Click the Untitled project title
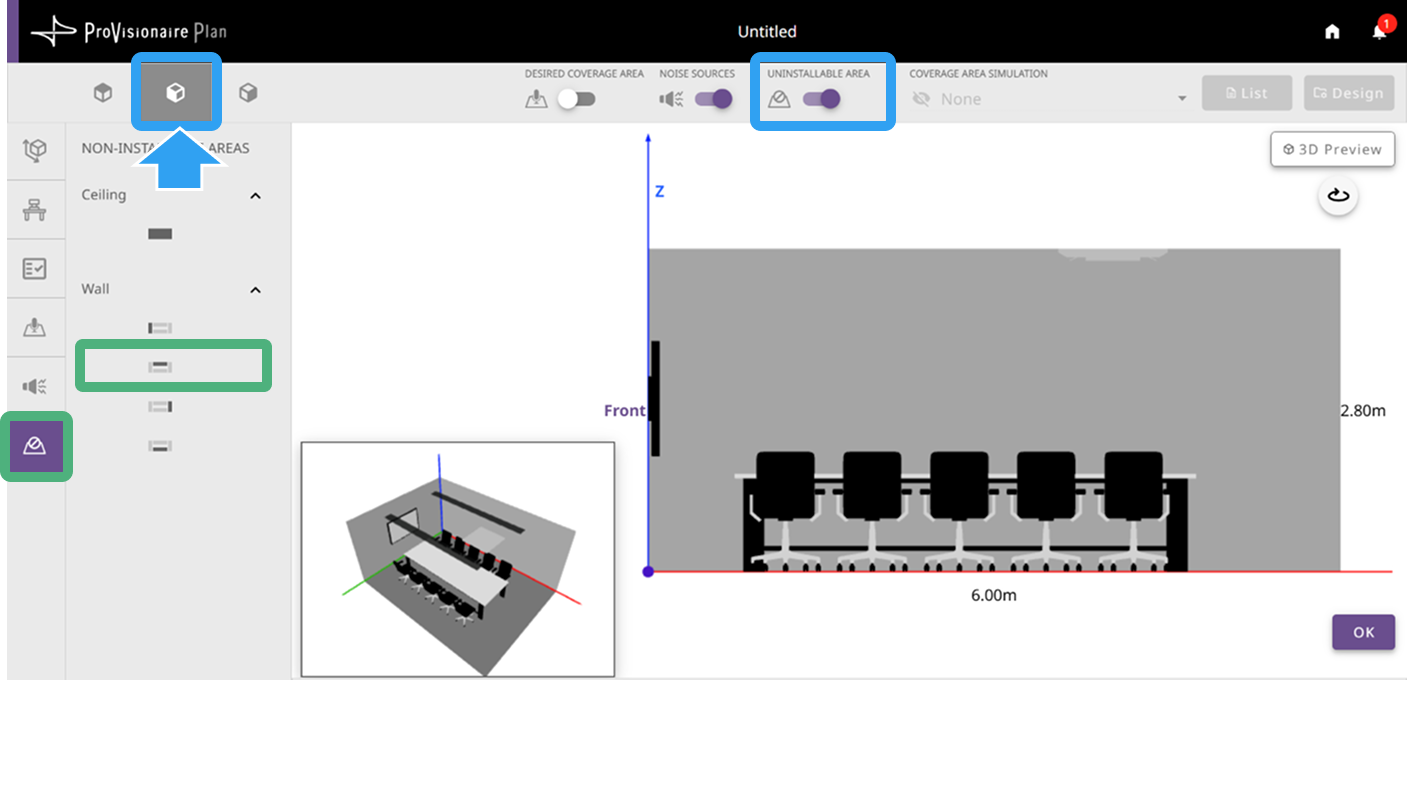 tap(767, 32)
